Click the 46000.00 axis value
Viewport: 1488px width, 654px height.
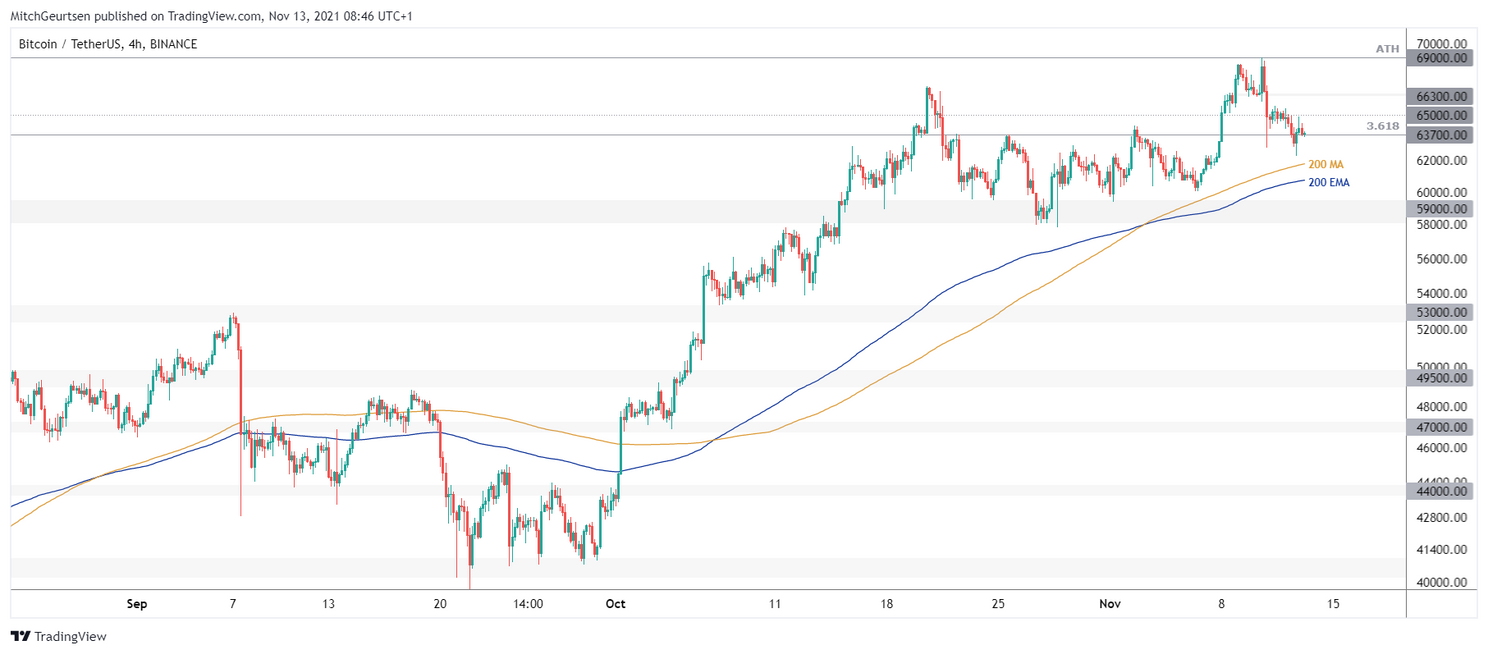(x=1442, y=448)
